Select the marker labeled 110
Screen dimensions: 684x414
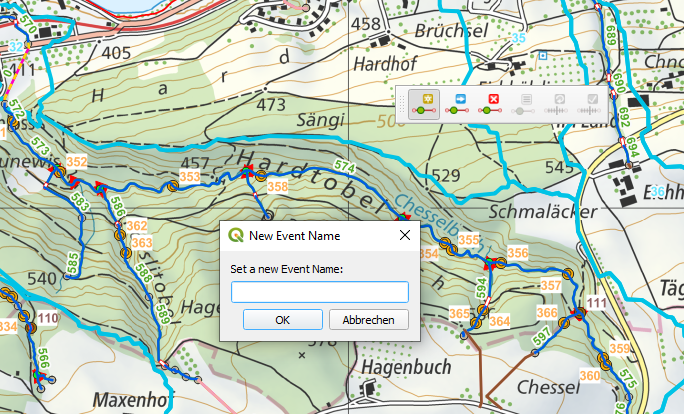point(49,318)
